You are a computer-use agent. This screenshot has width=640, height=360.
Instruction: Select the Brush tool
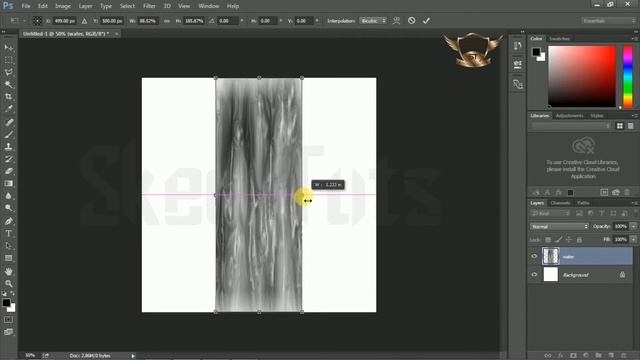pyautogui.click(x=9, y=134)
